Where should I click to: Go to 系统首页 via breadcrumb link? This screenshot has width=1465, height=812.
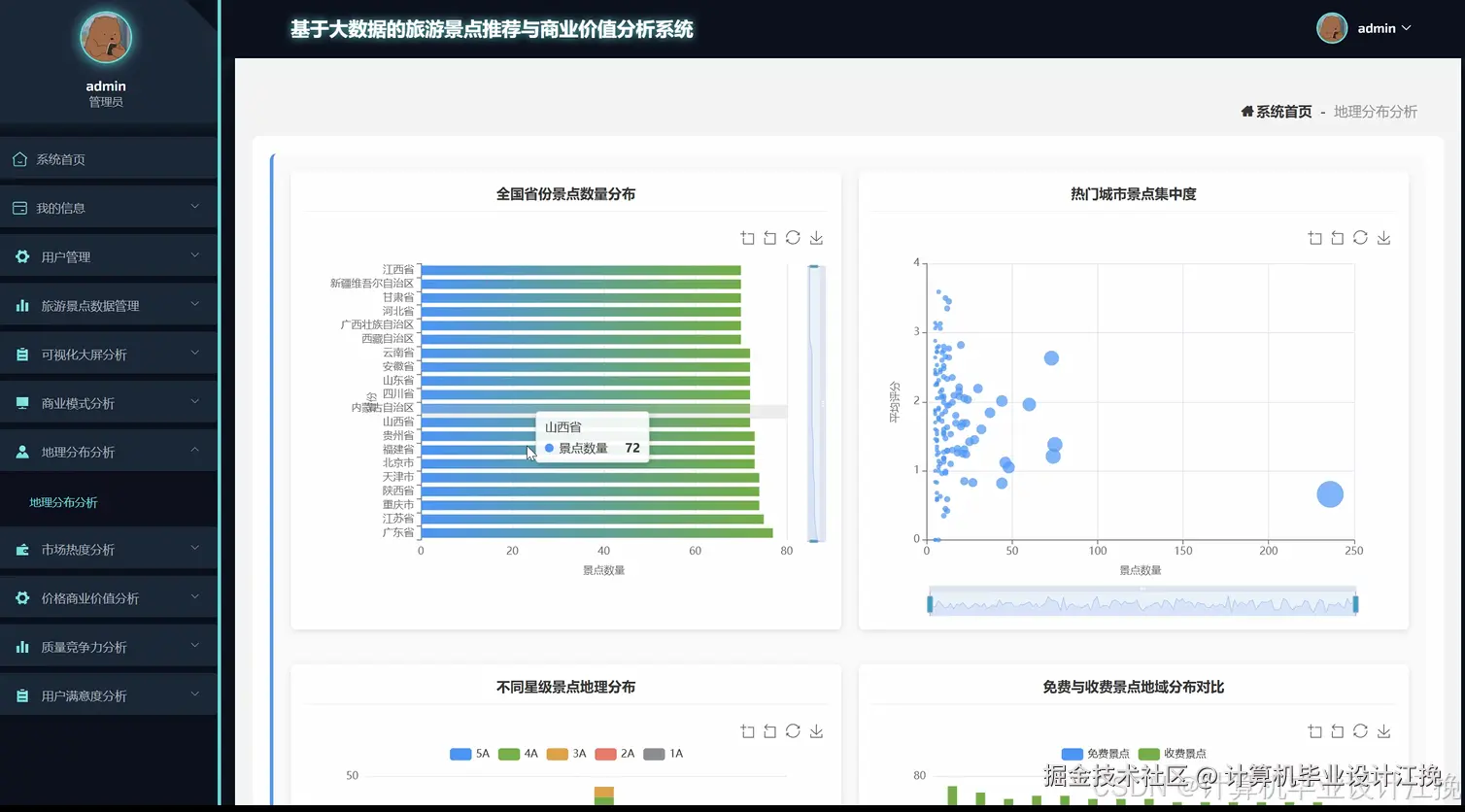[1284, 112]
